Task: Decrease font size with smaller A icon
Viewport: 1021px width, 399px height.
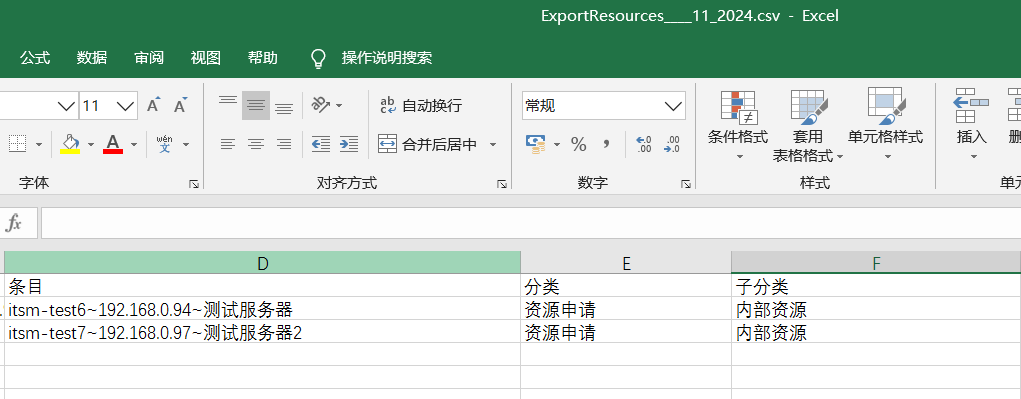Action: click(x=180, y=105)
